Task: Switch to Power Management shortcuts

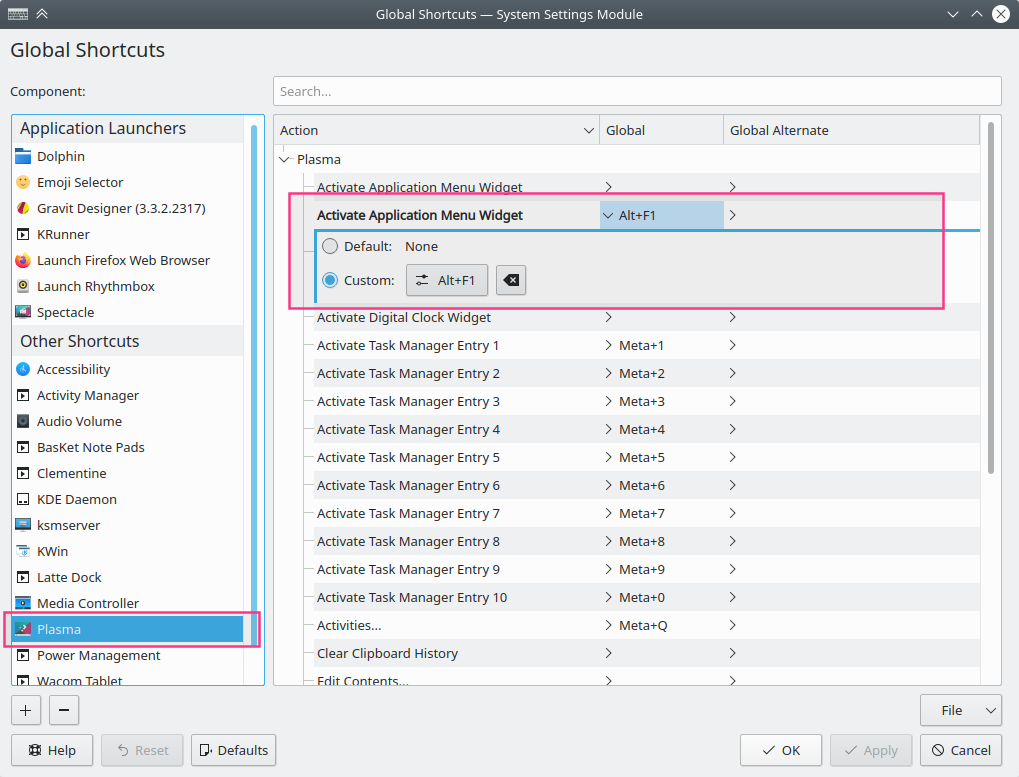Action: coord(99,655)
